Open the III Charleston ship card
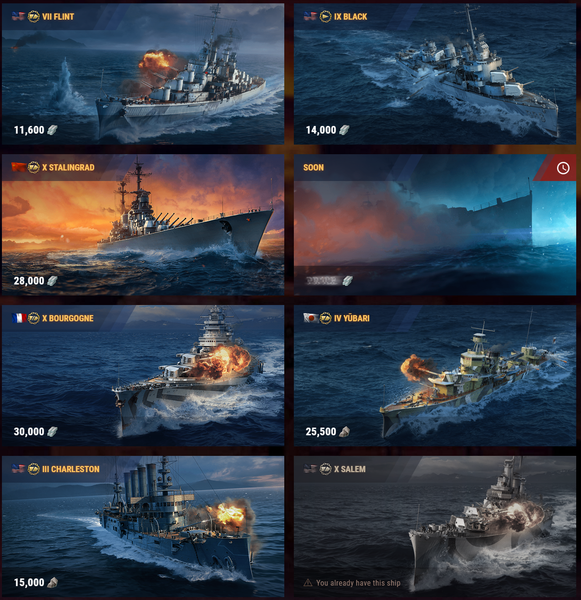This screenshot has width=581, height=600. (143, 526)
